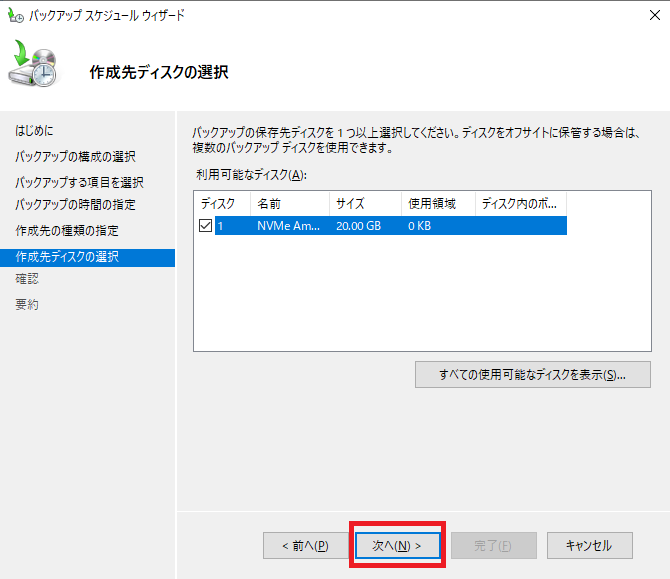Open すべての使用可能なディスクを表示 dialog
Image resolution: width=670 pixels, height=579 pixels.
tap(532, 375)
